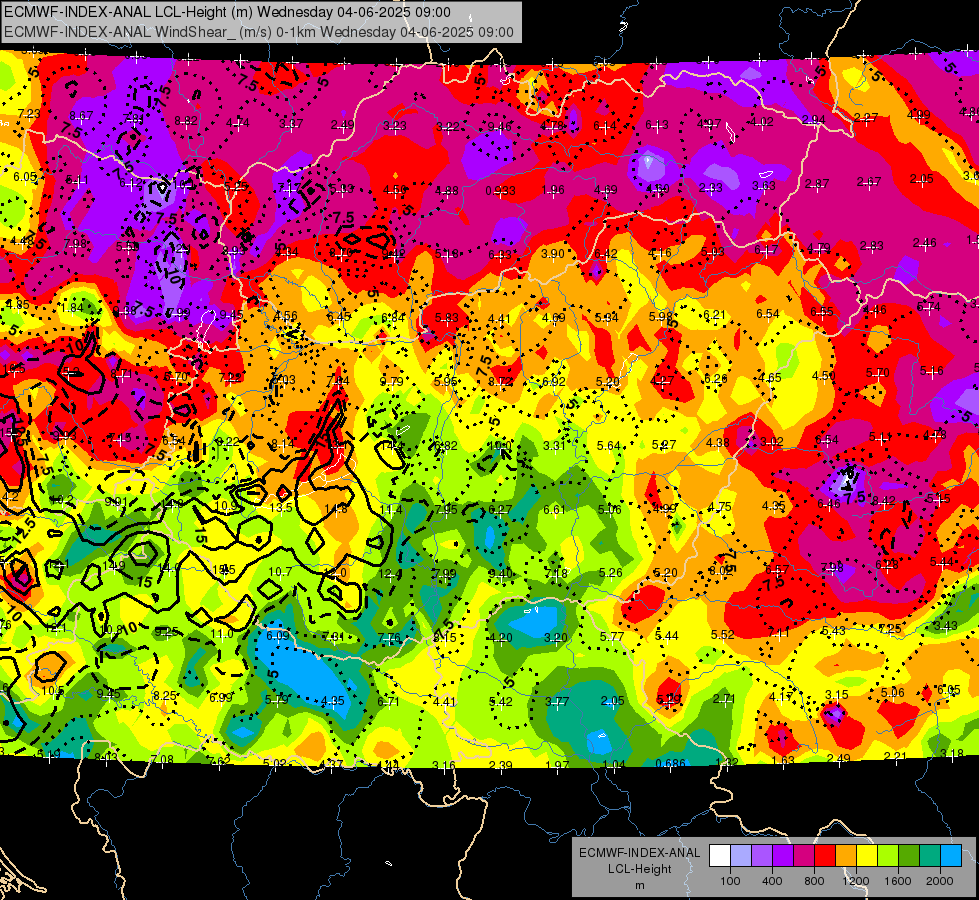Click the magenta swatch left of 800
Image resolution: width=979 pixels, height=900 pixels.
click(804, 856)
